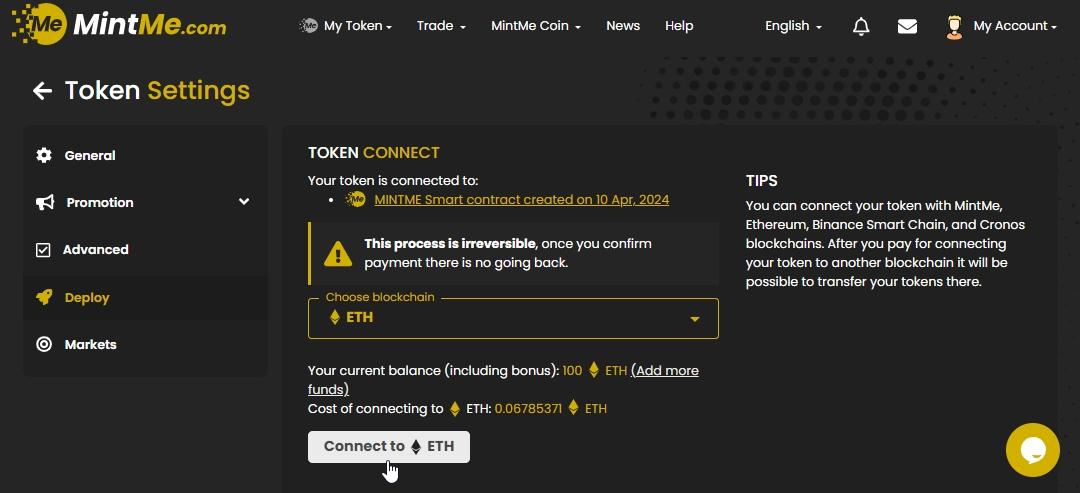Open the messages envelope icon
Screen dimensions: 1080x493
click(x=907, y=27)
